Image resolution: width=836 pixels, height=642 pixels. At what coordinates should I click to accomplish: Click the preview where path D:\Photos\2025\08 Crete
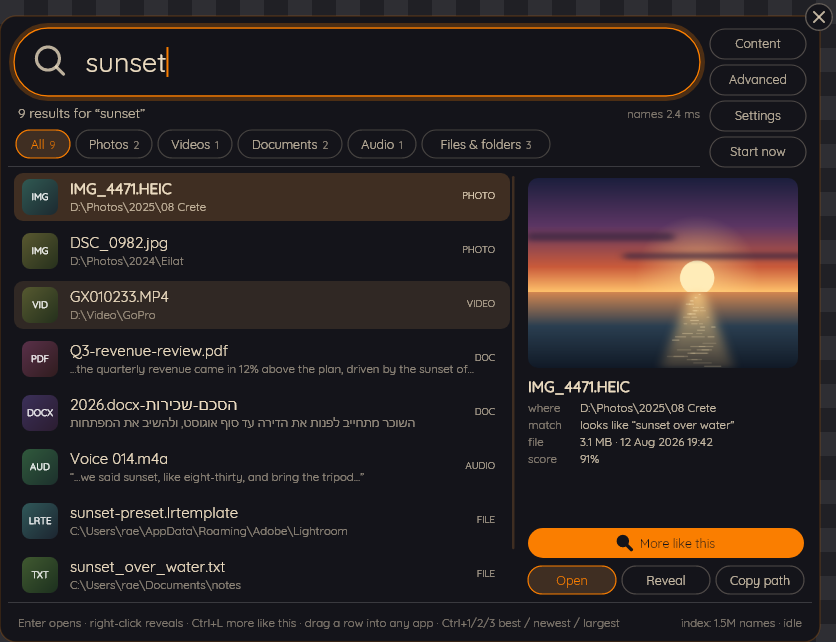point(648,408)
